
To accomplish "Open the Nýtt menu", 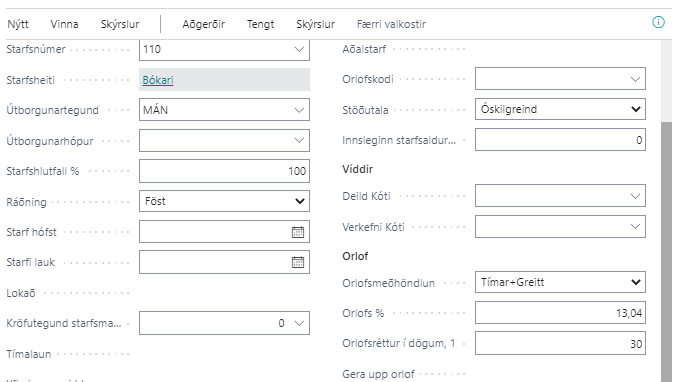I will pyautogui.click(x=18, y=24).
